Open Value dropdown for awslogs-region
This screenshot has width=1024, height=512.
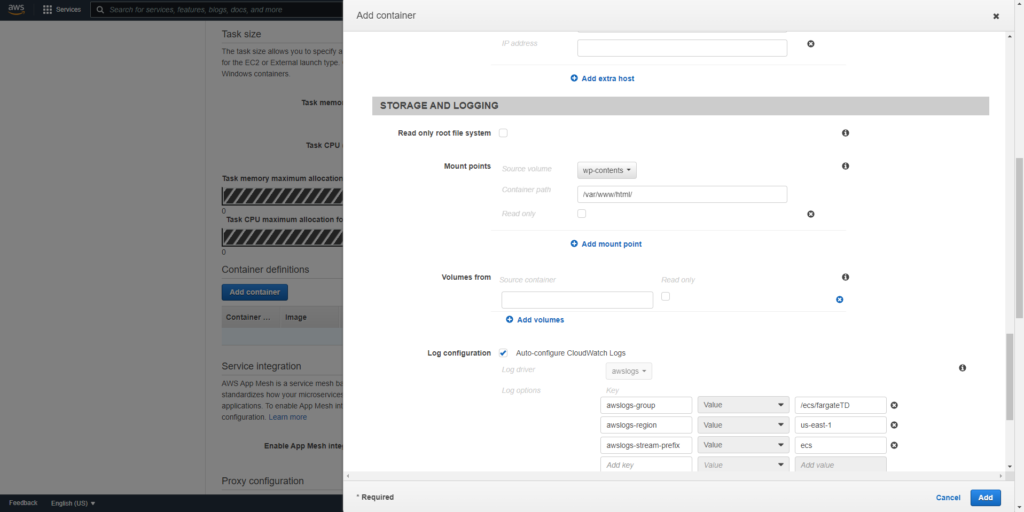pyautogui.click(x=743, y=425)
